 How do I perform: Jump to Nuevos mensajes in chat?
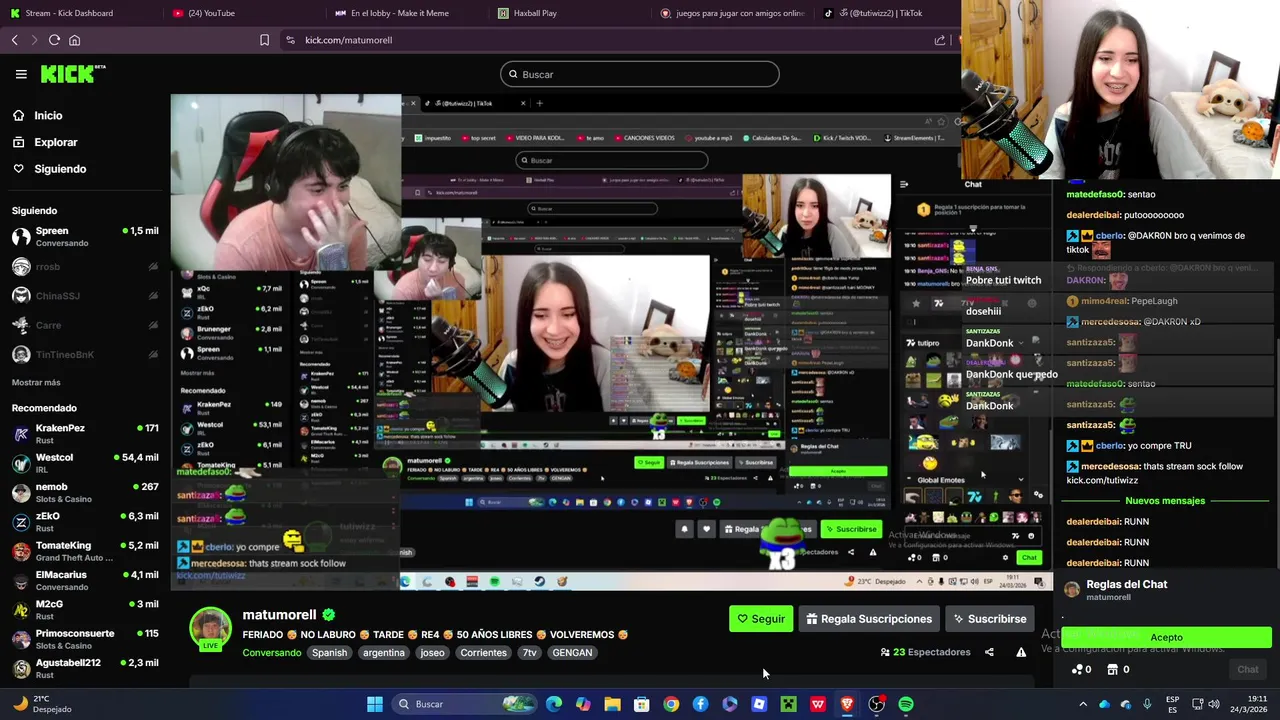[x=1165, y=500]
